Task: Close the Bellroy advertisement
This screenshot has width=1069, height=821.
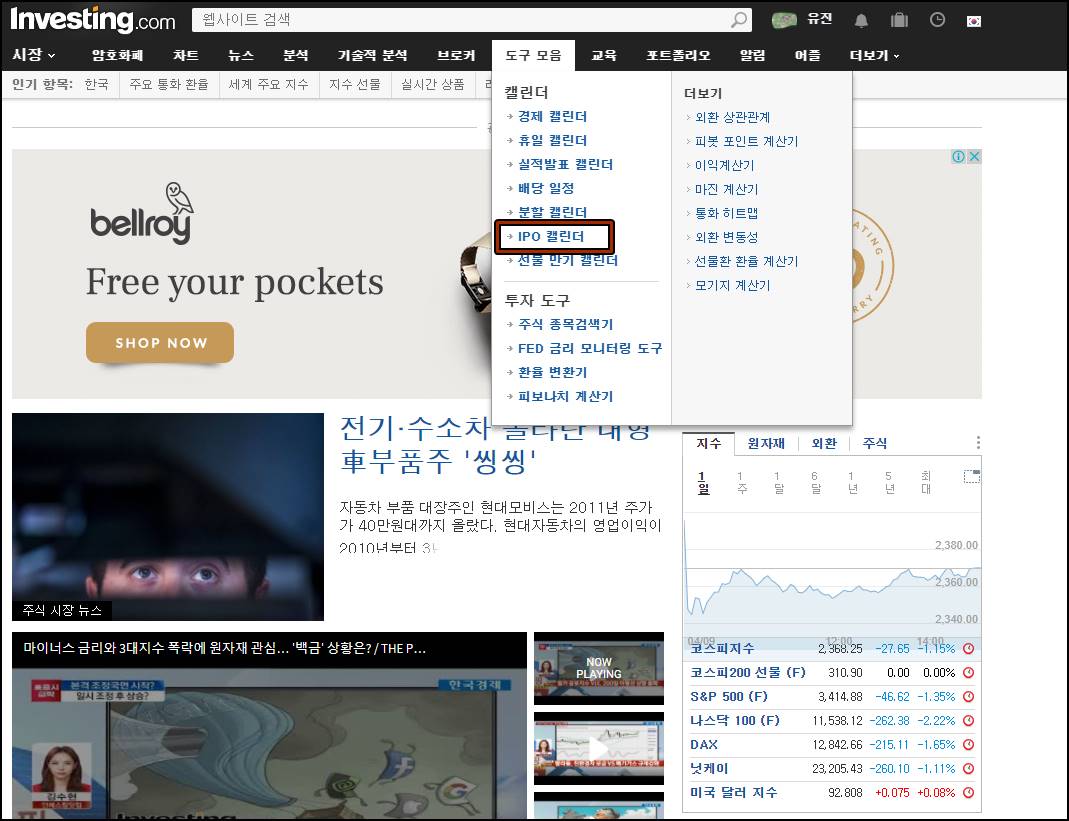Action: click(974, 156)
